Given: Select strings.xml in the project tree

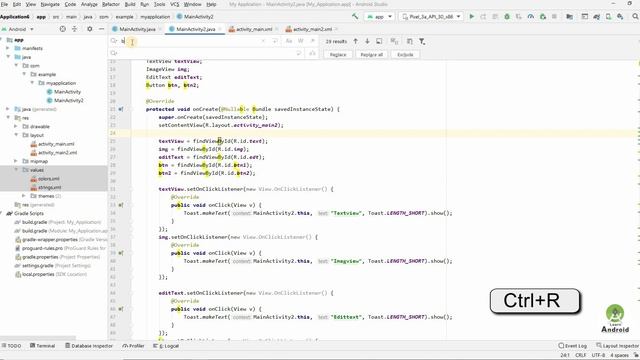Looking at the screenshot, I should [x=49, y=187].
